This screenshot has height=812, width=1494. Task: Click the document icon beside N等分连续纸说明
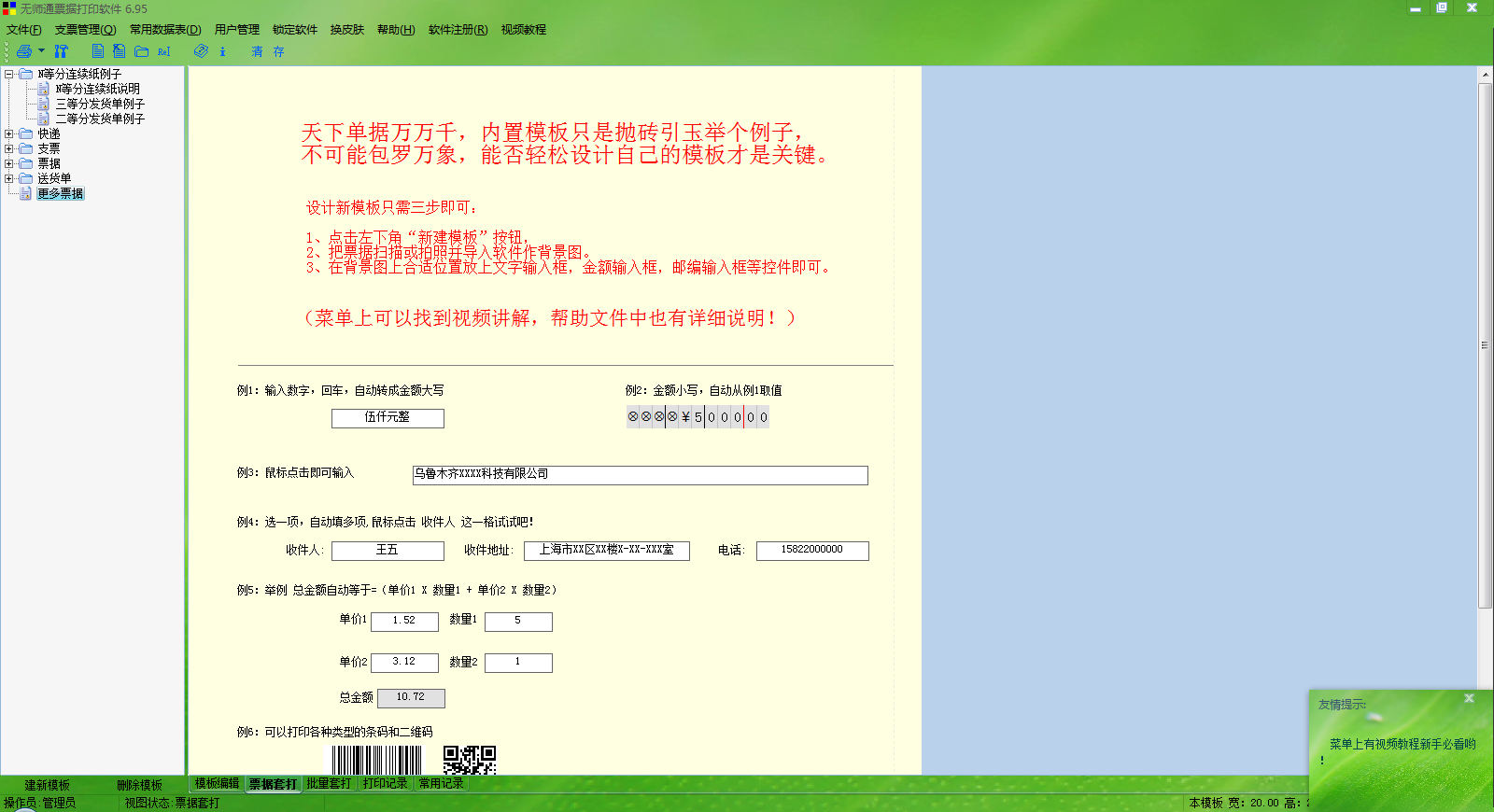point(43,89)
